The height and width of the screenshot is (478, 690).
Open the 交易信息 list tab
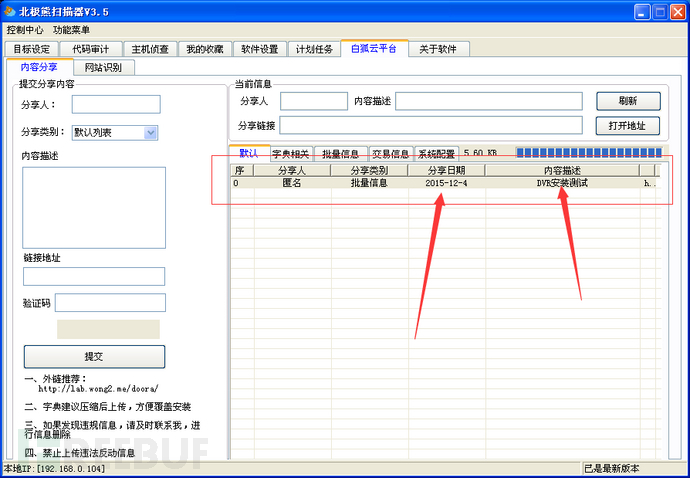(x=390, y=154)
